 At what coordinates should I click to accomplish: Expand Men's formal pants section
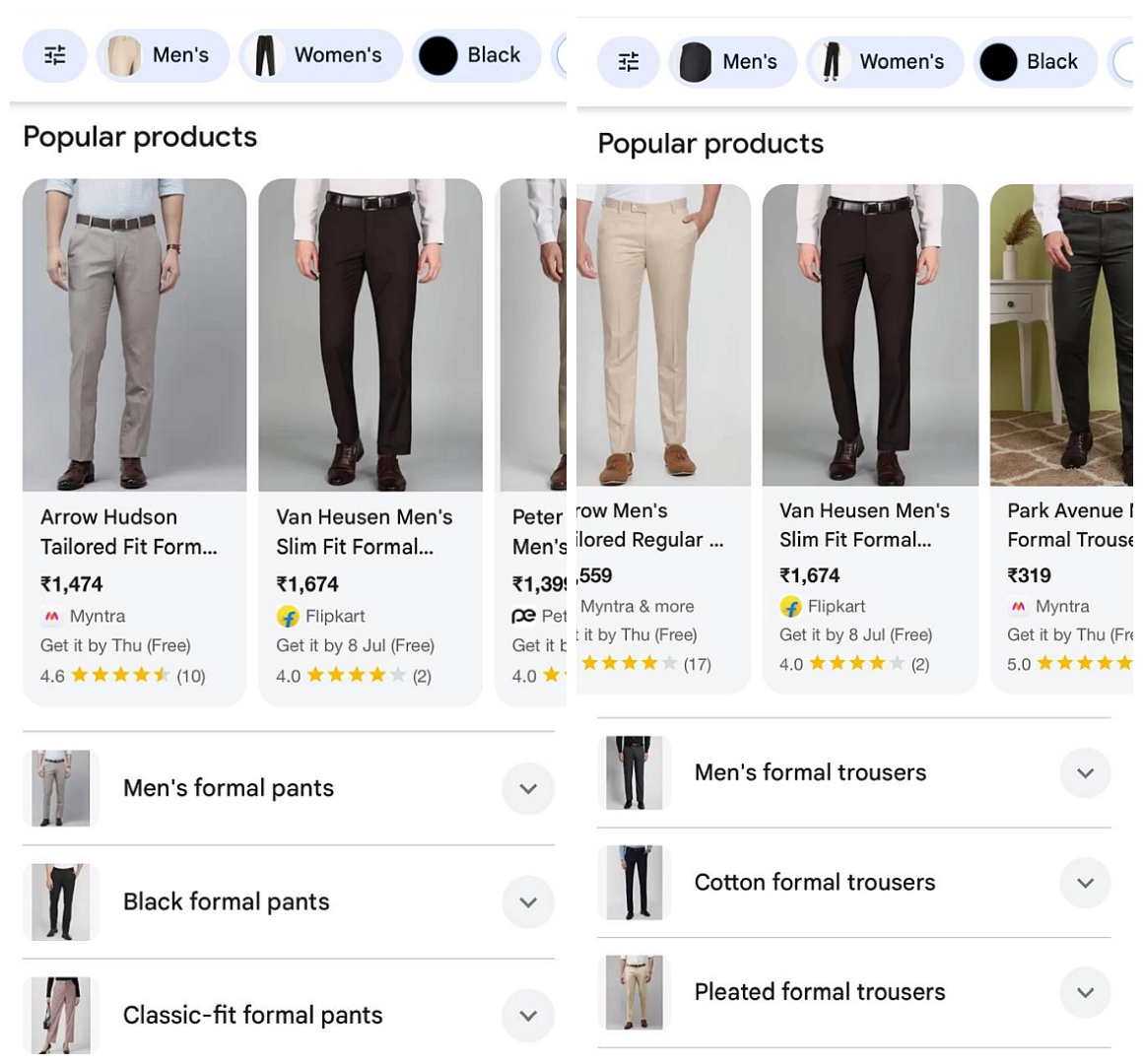(528, 788)
